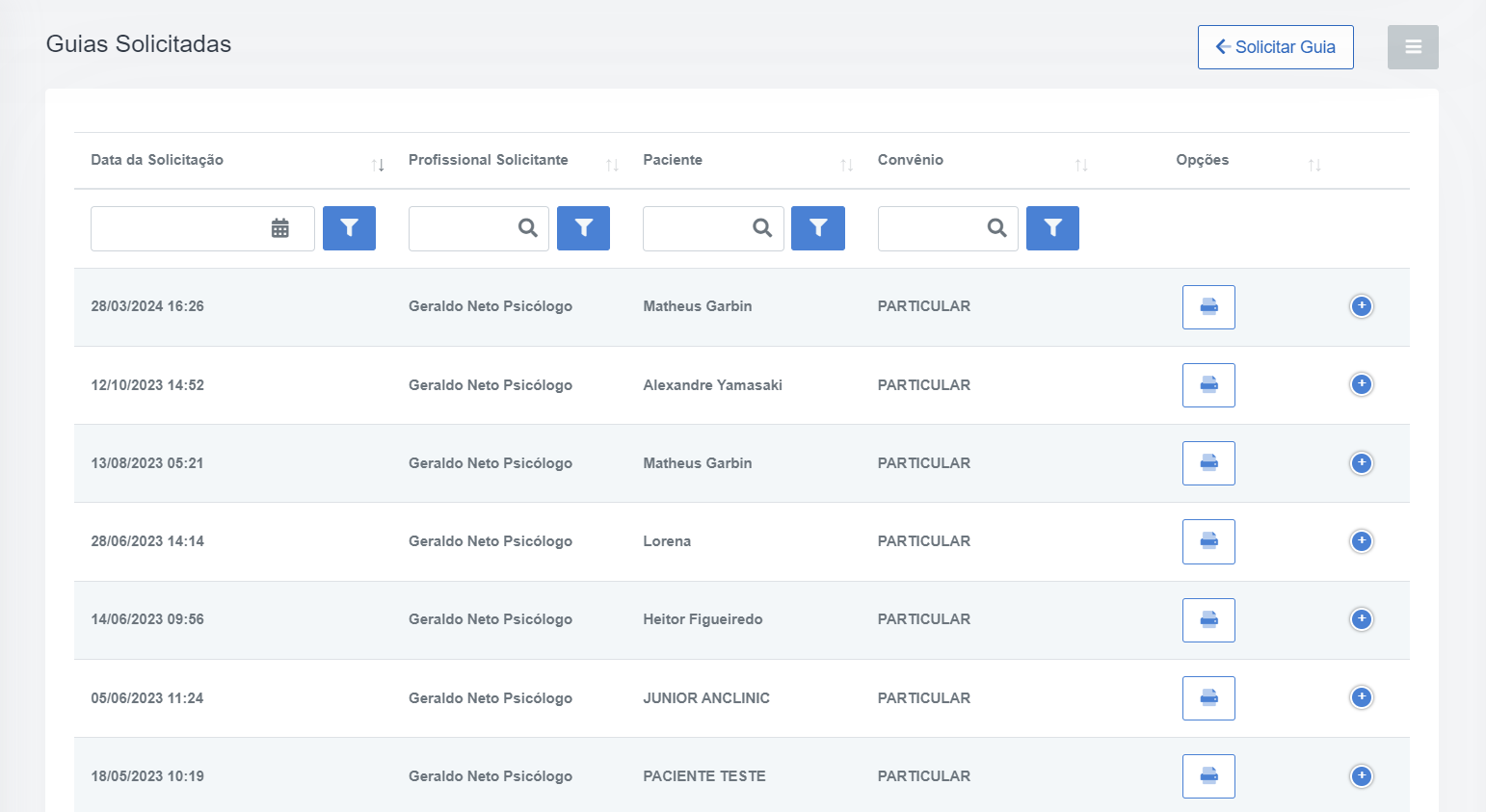Click patient name JUNIOR ANCLINIC

[x=706, y=698]
